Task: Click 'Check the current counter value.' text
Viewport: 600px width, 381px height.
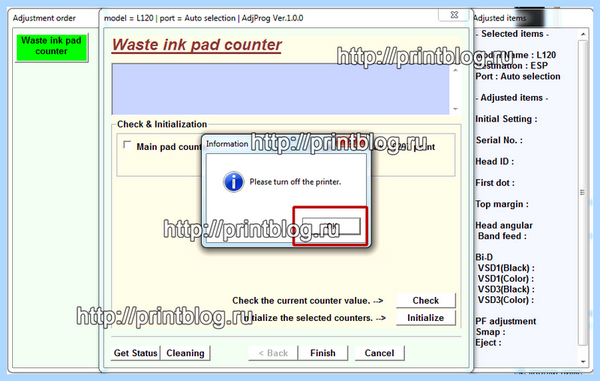Action: coord(301,300)
